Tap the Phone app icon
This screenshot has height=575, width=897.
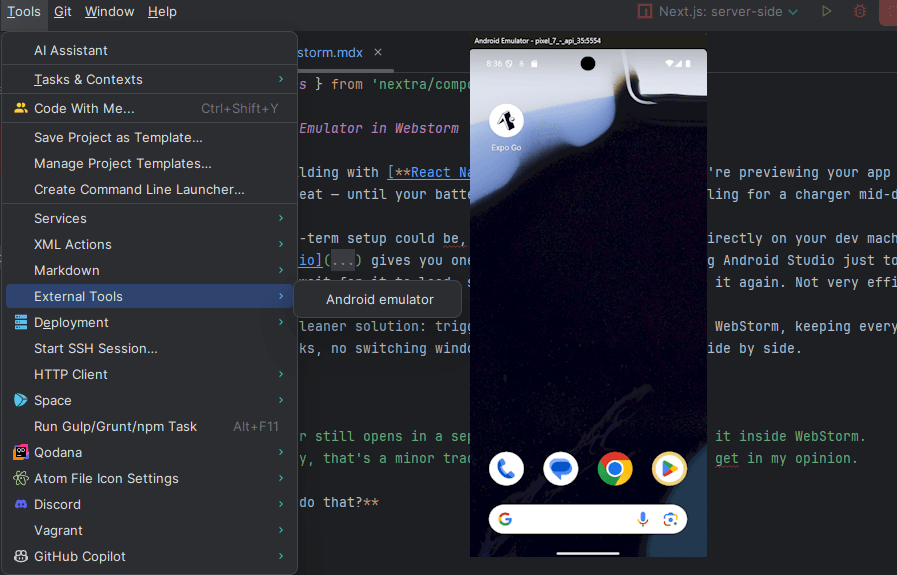(506, 469)
